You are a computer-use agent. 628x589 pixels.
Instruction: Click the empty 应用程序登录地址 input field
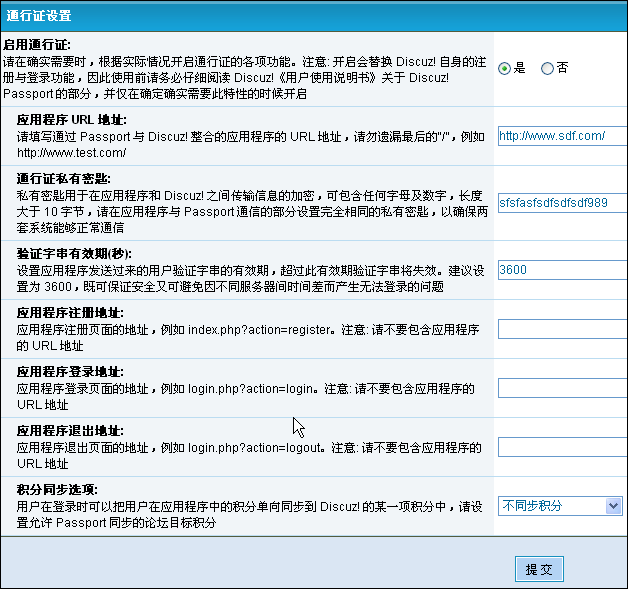(x=562, y=388)
